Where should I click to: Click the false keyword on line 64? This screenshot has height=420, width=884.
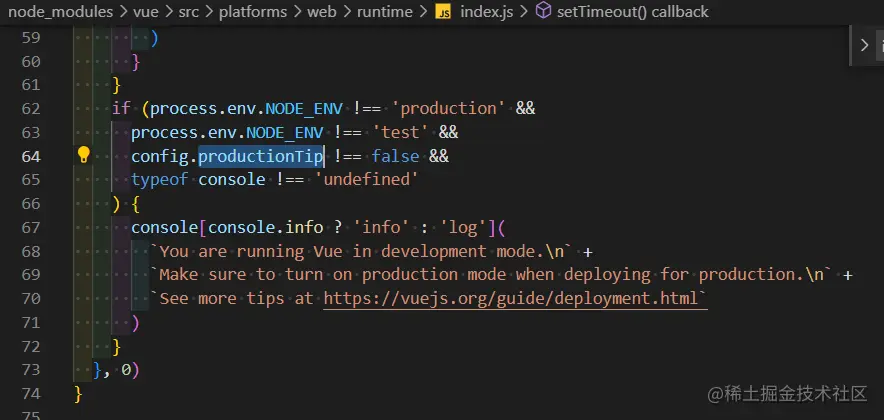tap(395, 156)
